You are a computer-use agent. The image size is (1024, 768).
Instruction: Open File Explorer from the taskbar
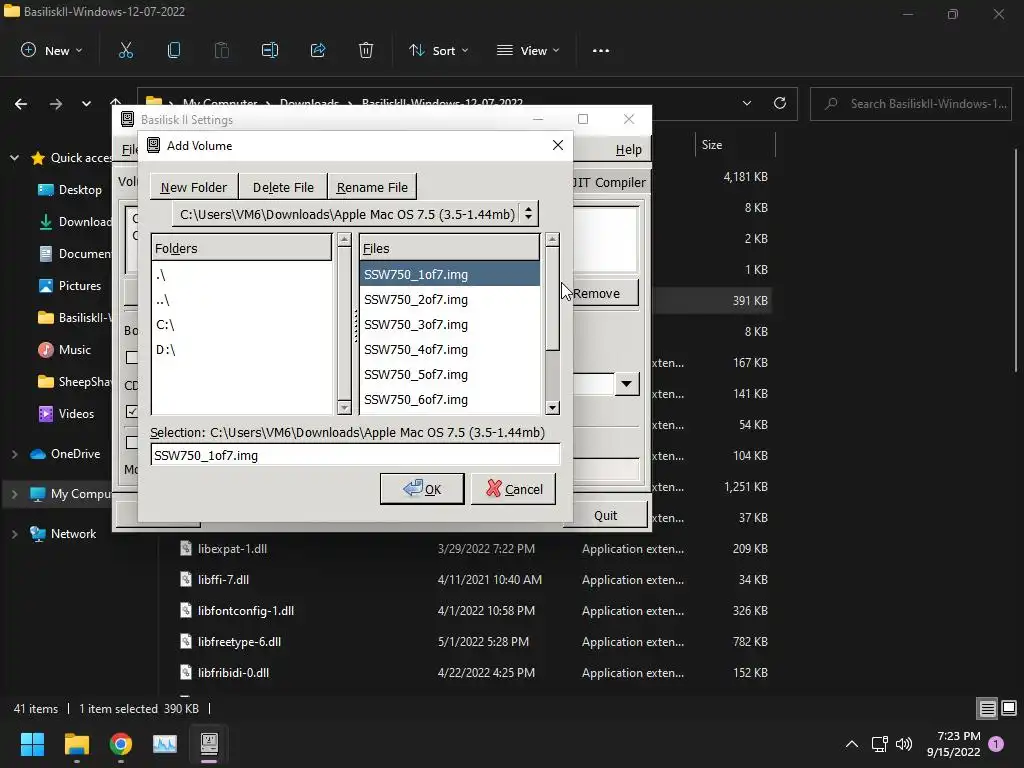point(76,744)
